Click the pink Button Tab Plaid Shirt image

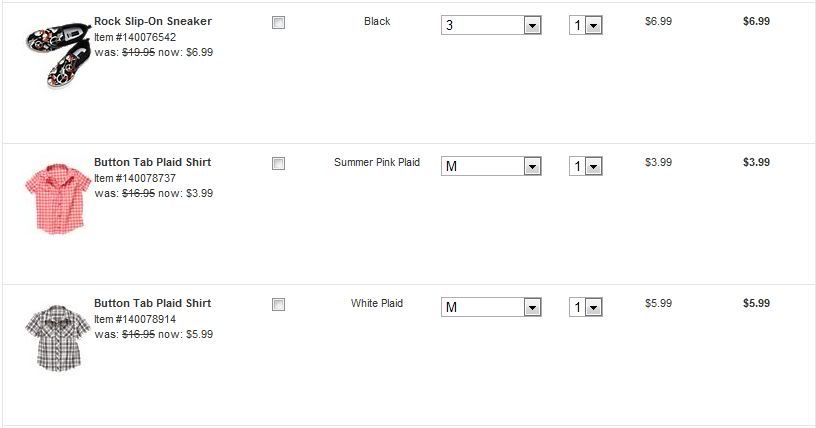(56, 195)
